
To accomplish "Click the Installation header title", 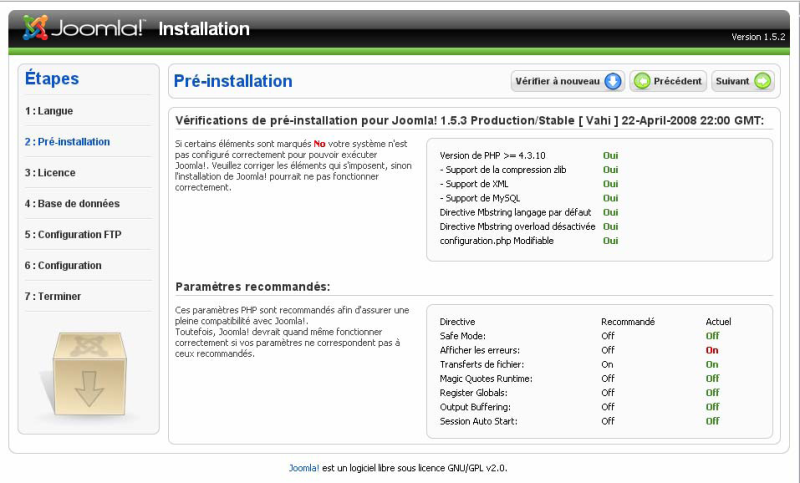I will point(204,29).
